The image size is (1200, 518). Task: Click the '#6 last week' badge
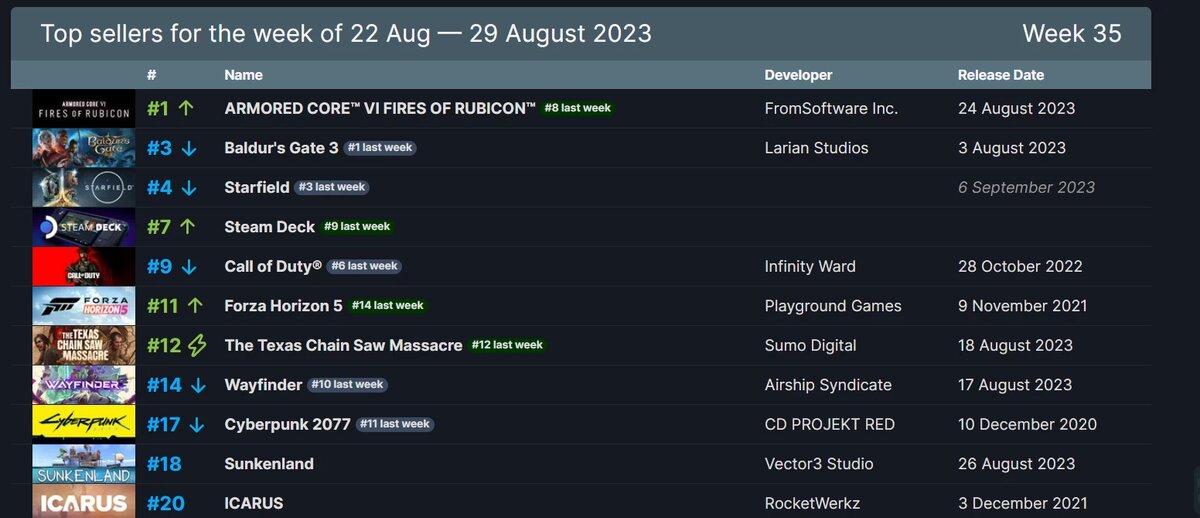coord(364,266)
